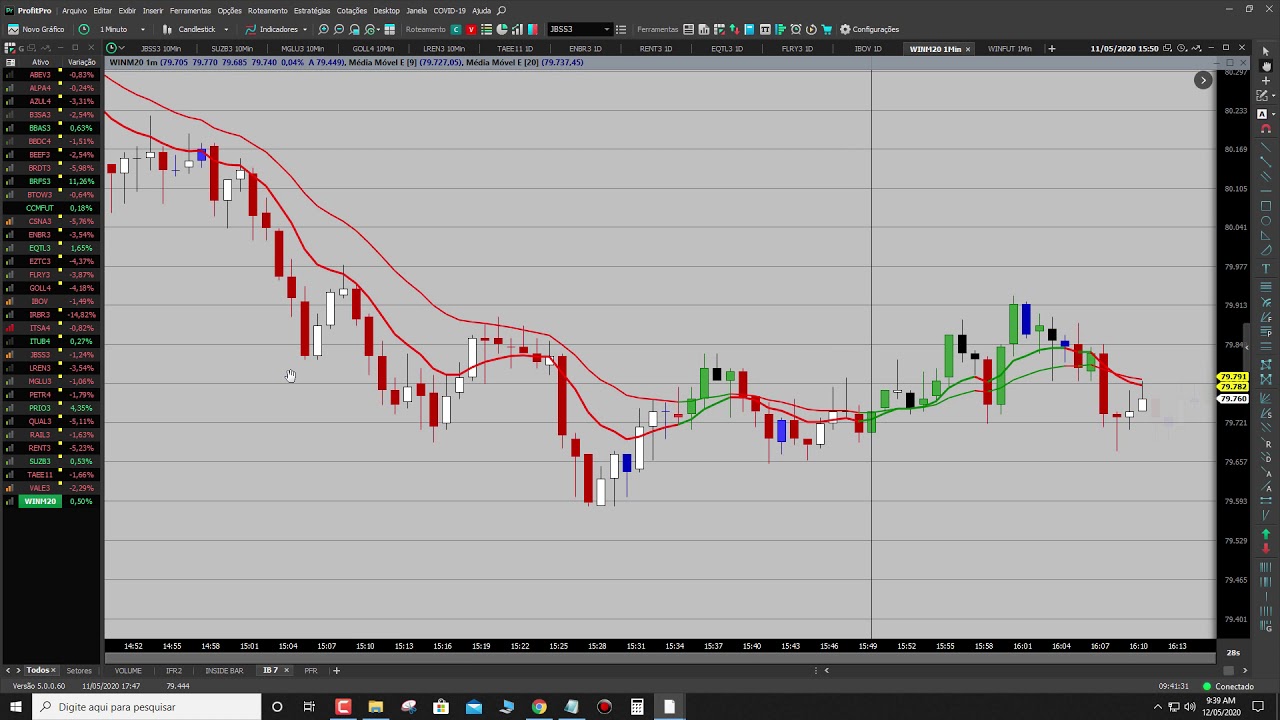This screenshot has height=720, width=1280.
Task: Close the WINM20 1Min tab
Action: click(967, 49)
